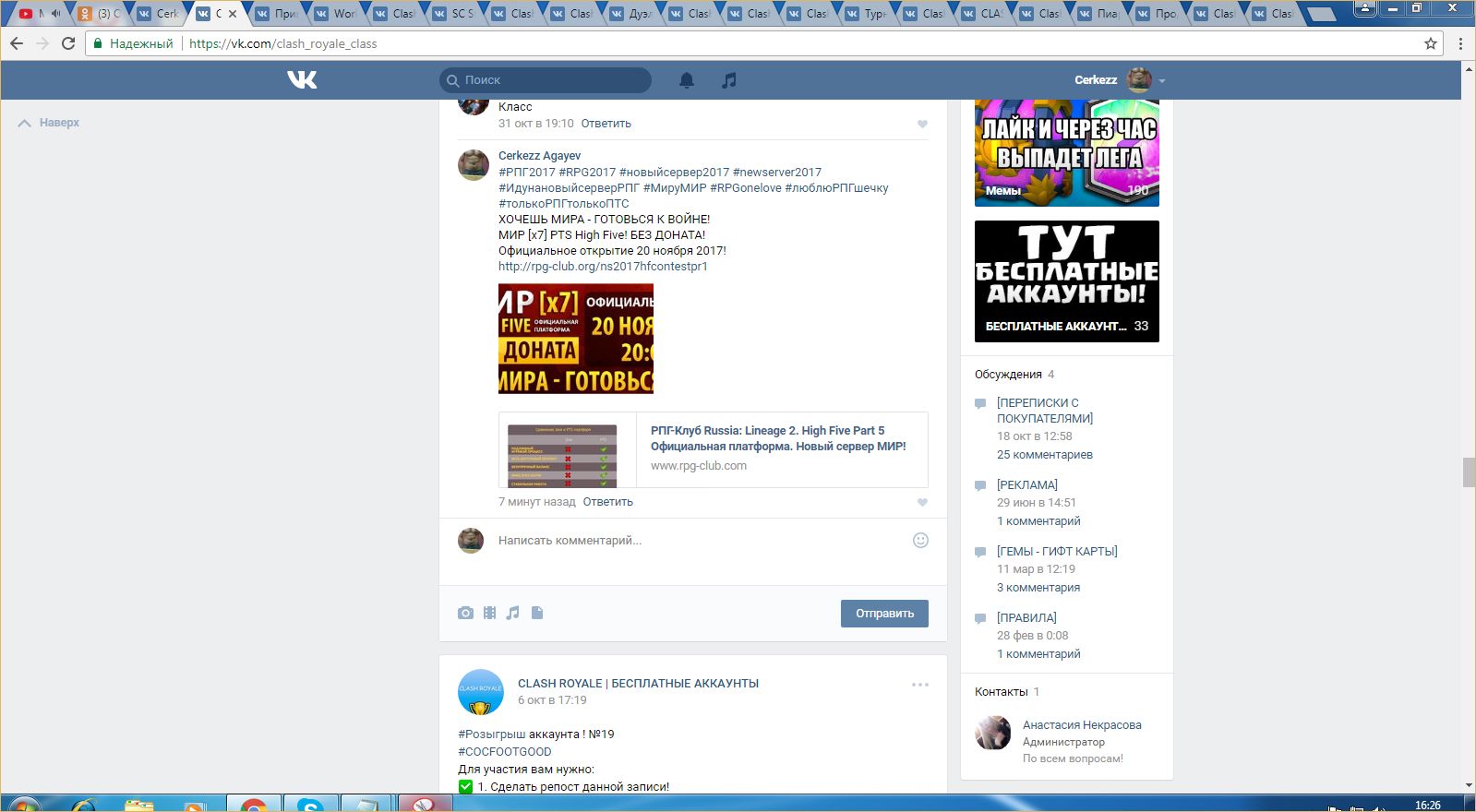Image resolution: width=1476 pixels, height=812 pixels.
Task: Open the CLASH ROYALE community avatar
Action: pos(481,692)
